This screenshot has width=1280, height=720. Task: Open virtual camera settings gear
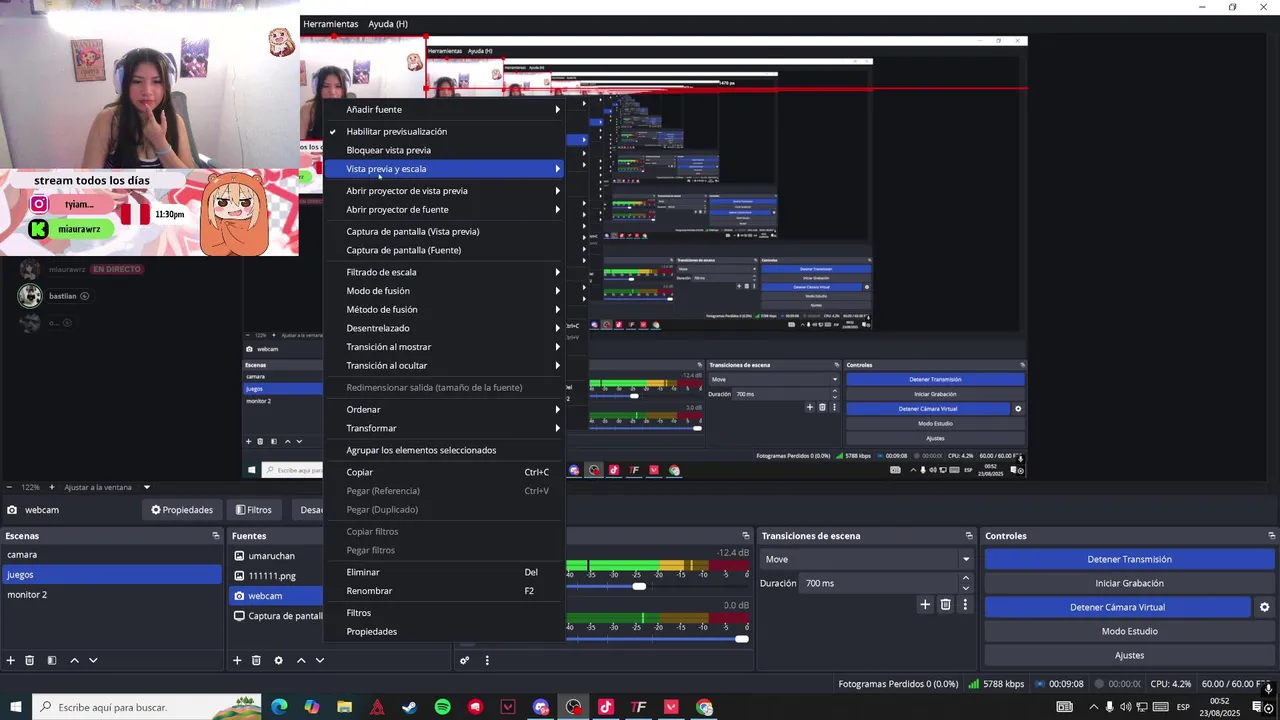(x=1264, y=607)
